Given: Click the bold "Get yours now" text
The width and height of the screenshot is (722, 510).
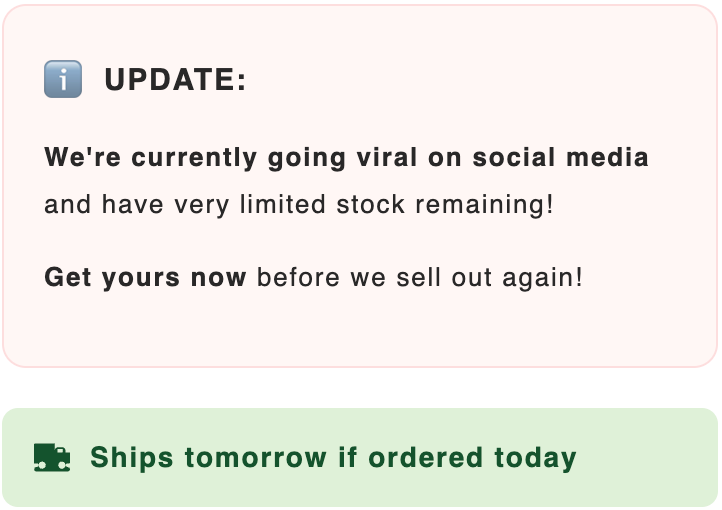Looking at the screenshot, I should [x=145, y=277].
